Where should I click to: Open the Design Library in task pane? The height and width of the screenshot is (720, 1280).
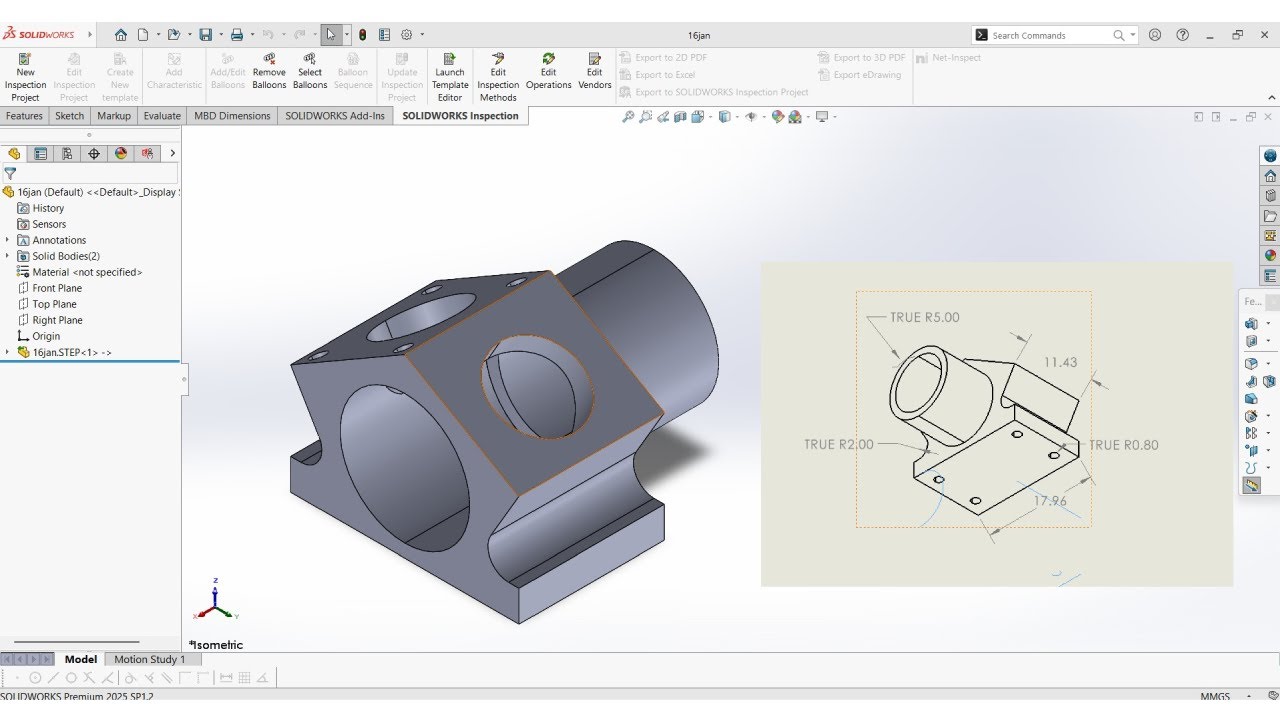[1270, 196]
